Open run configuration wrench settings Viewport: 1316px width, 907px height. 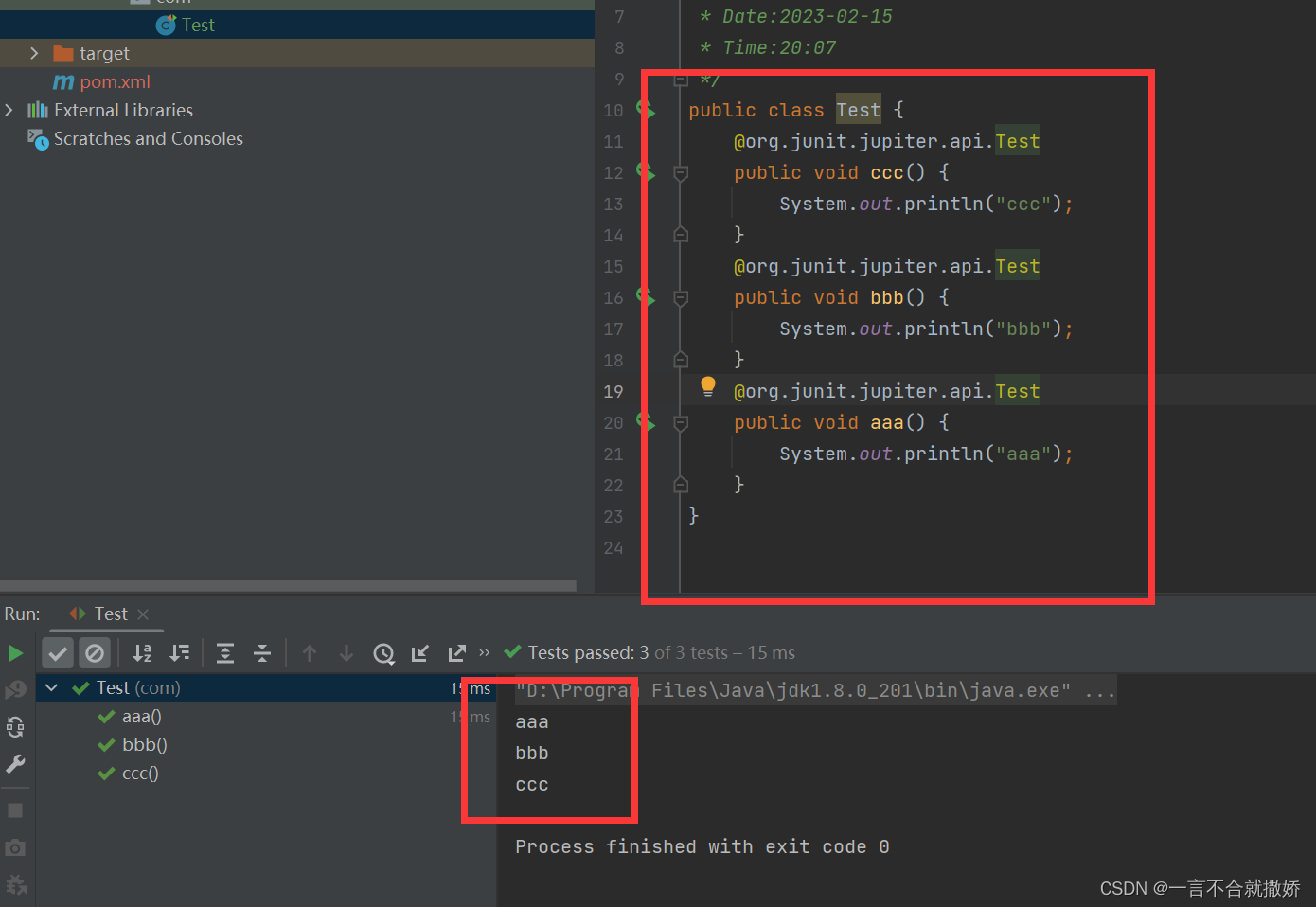(x=15, y=764)
